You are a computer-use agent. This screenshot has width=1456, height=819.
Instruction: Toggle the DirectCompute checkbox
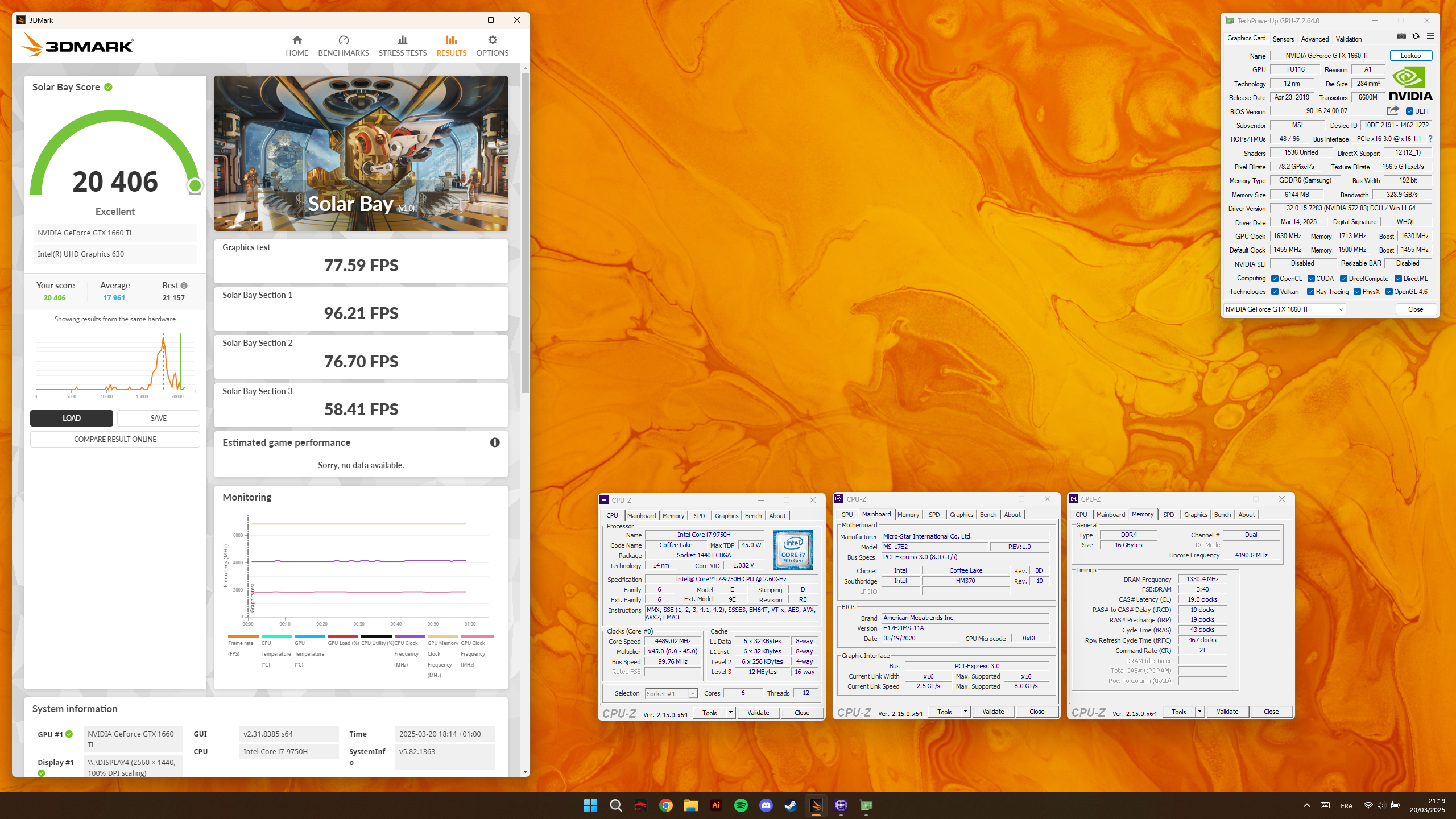point(1343,279)
